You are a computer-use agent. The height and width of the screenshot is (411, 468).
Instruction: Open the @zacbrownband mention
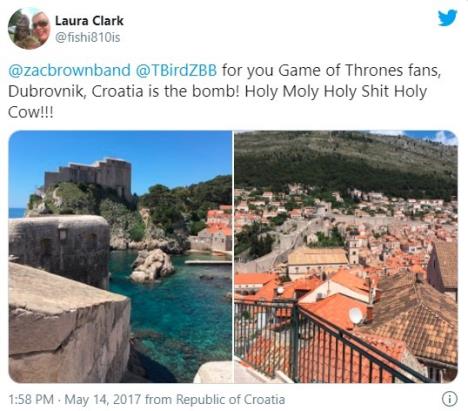click(69, 71)
